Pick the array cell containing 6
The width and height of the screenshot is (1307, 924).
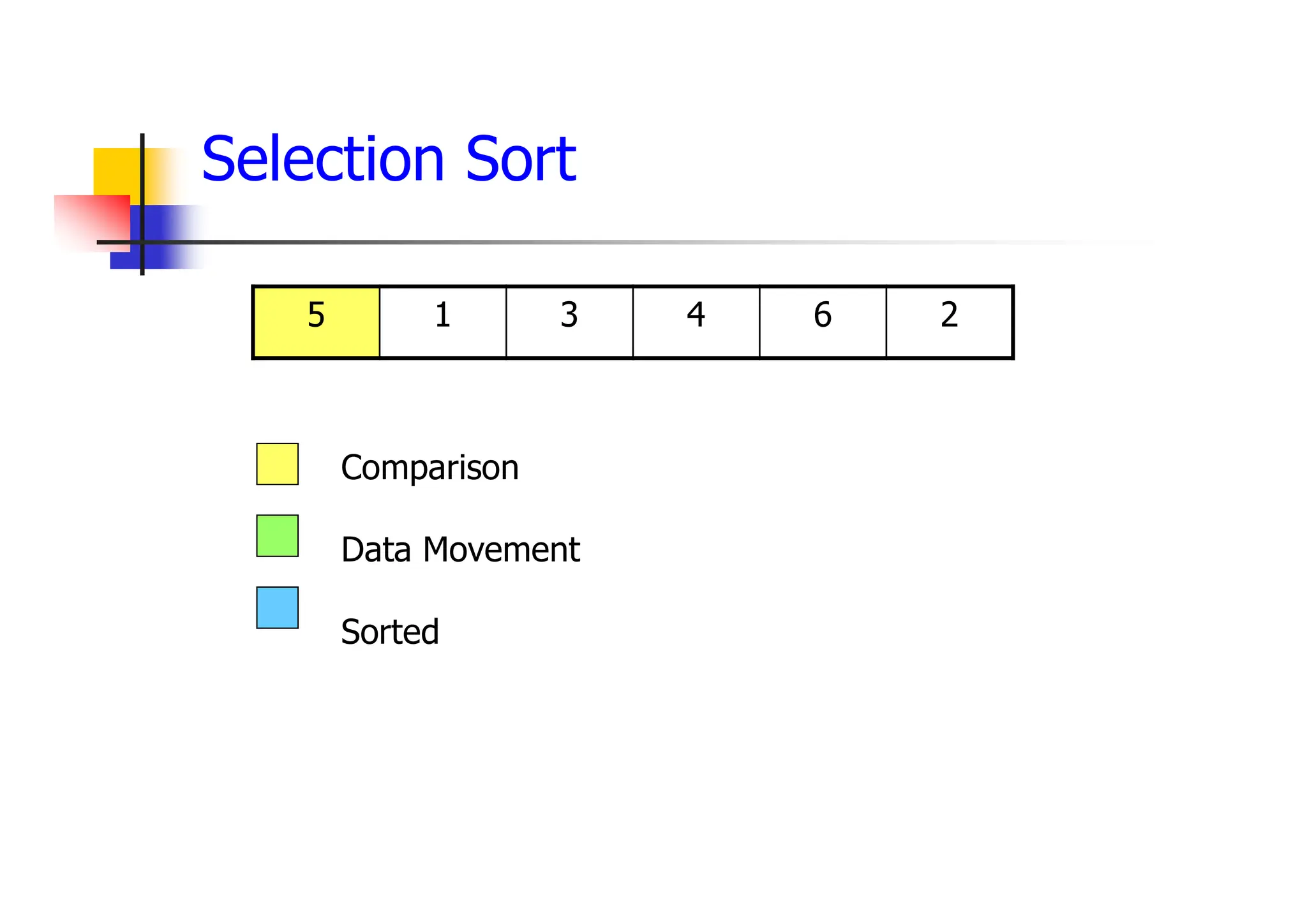pyautogui.click(x=823, y=322)
